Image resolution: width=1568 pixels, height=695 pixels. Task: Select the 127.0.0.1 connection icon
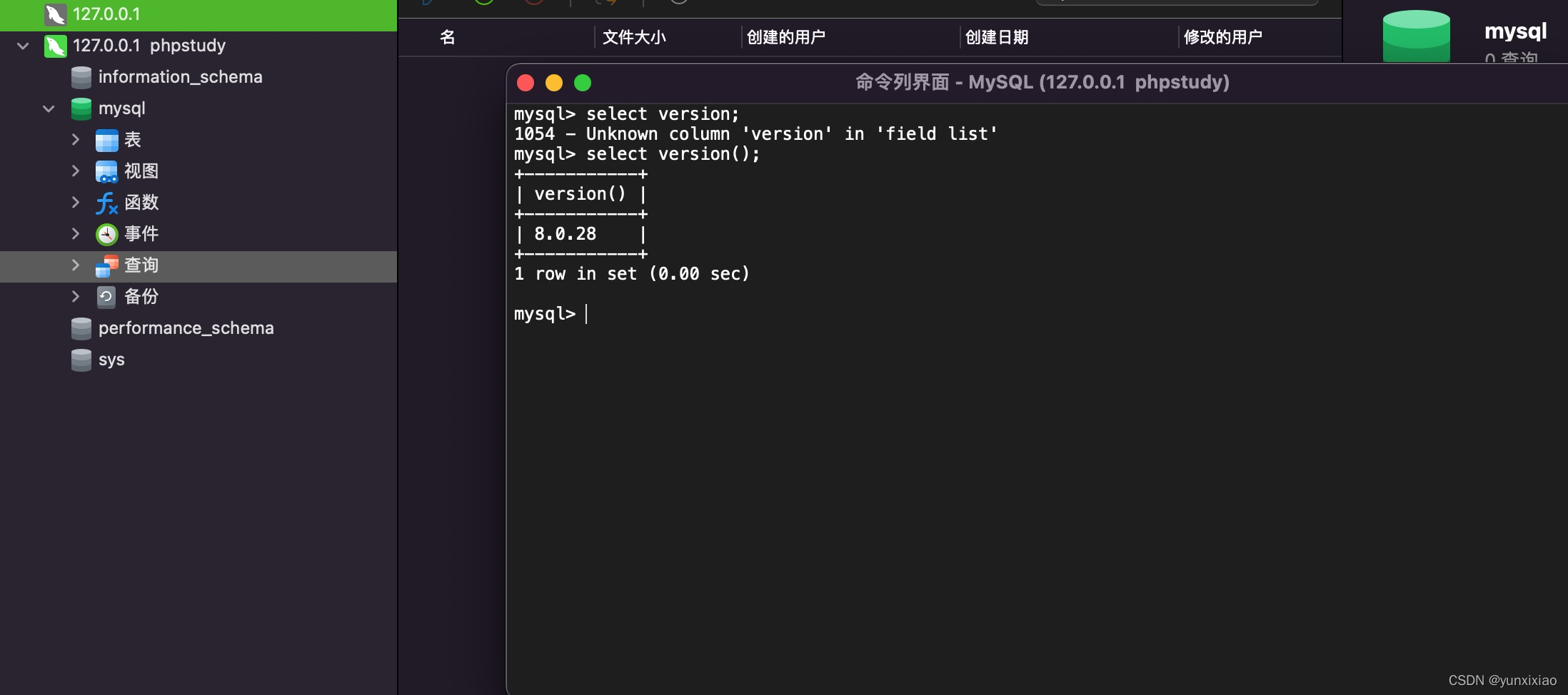click(54, 14)
